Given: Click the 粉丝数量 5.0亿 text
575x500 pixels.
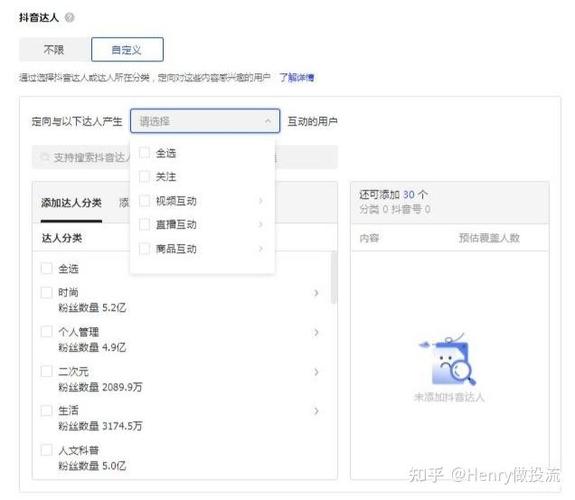Looking at the screenshot, I should 92,466.
